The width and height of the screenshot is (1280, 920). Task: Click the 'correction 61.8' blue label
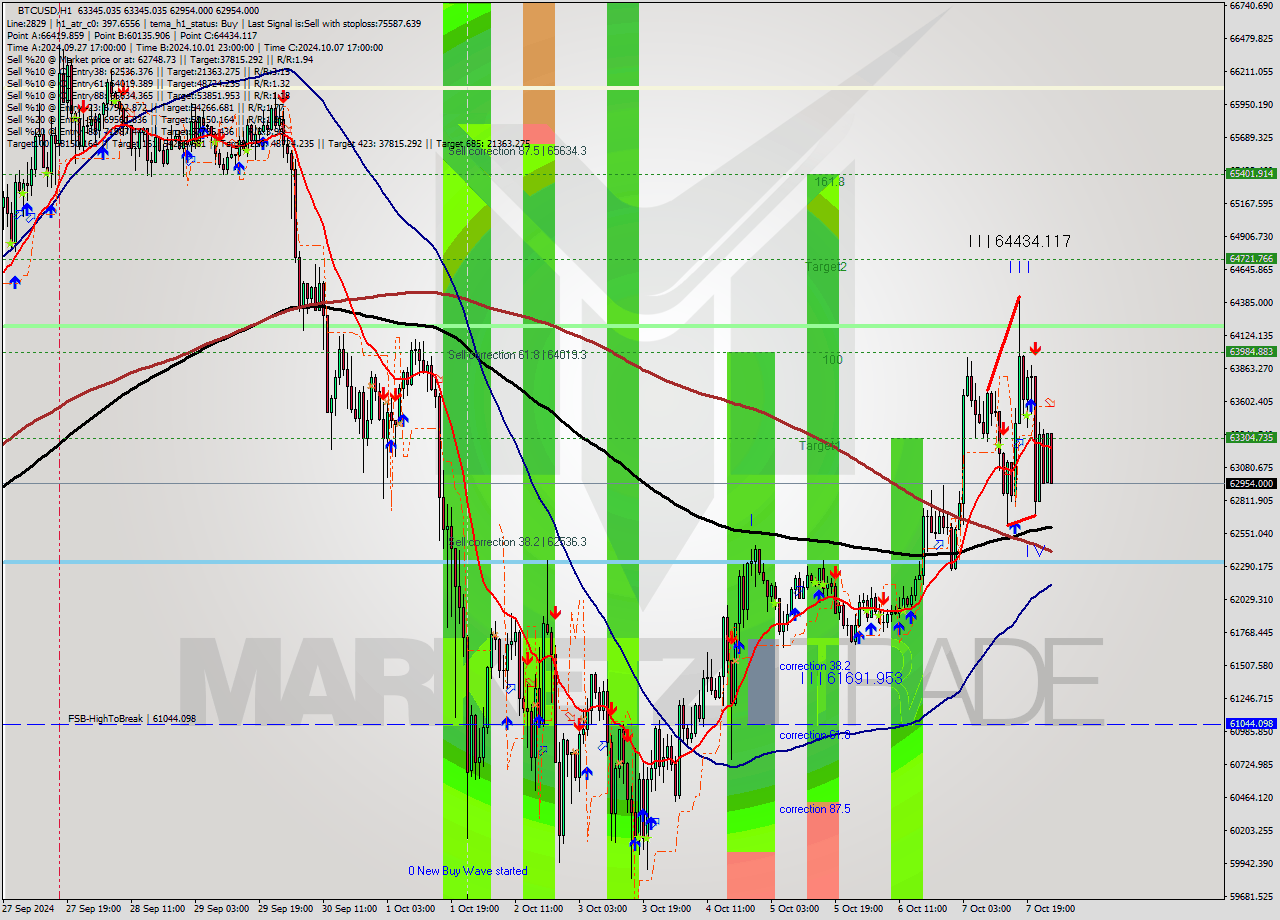(815, 735)
